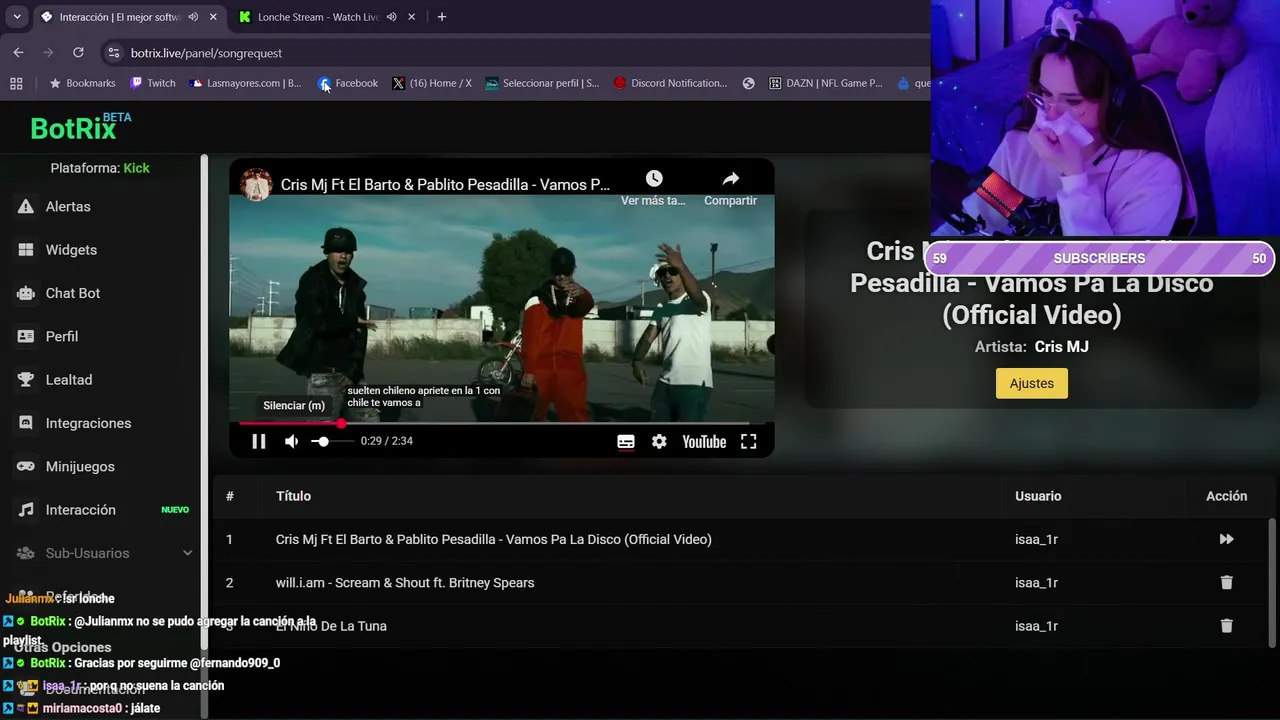This screenshot has height=720, width=1280.
Task: Click the Interacción music note icon
Action: 26,510
